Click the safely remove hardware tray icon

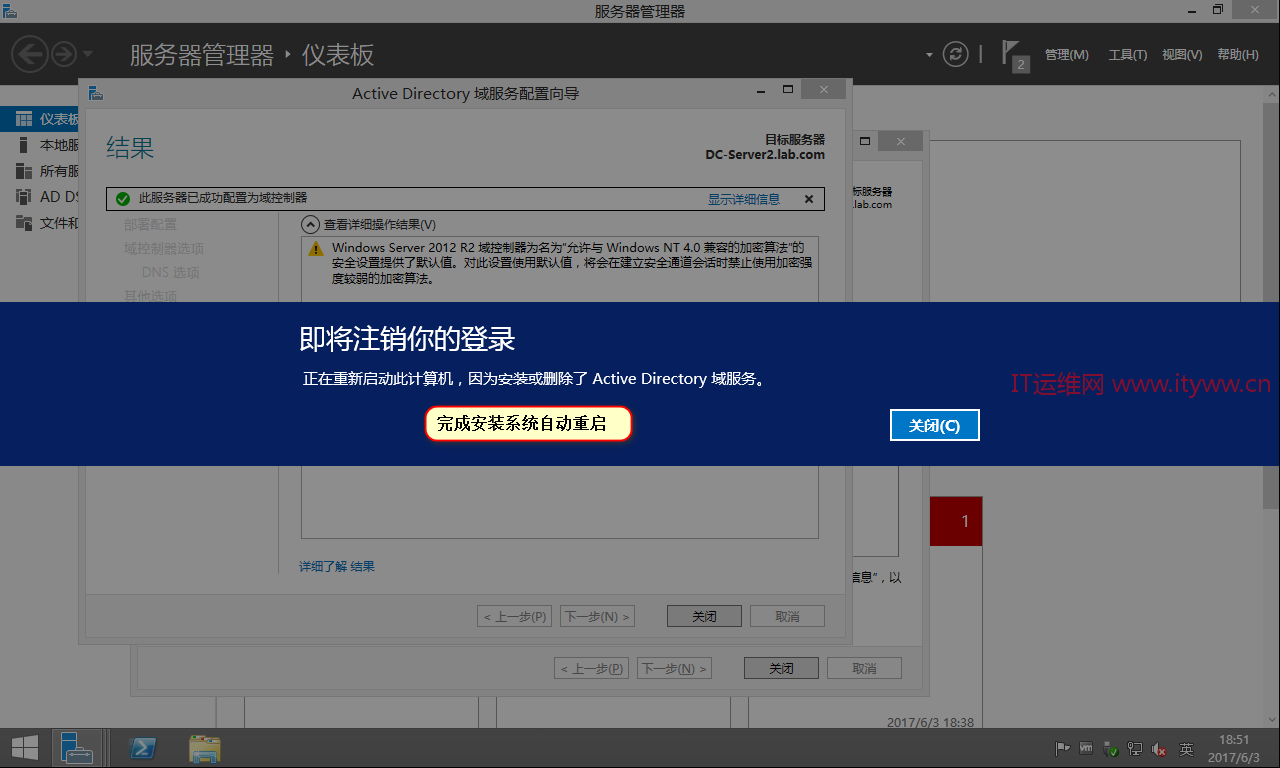click(x=1111, y=748)
